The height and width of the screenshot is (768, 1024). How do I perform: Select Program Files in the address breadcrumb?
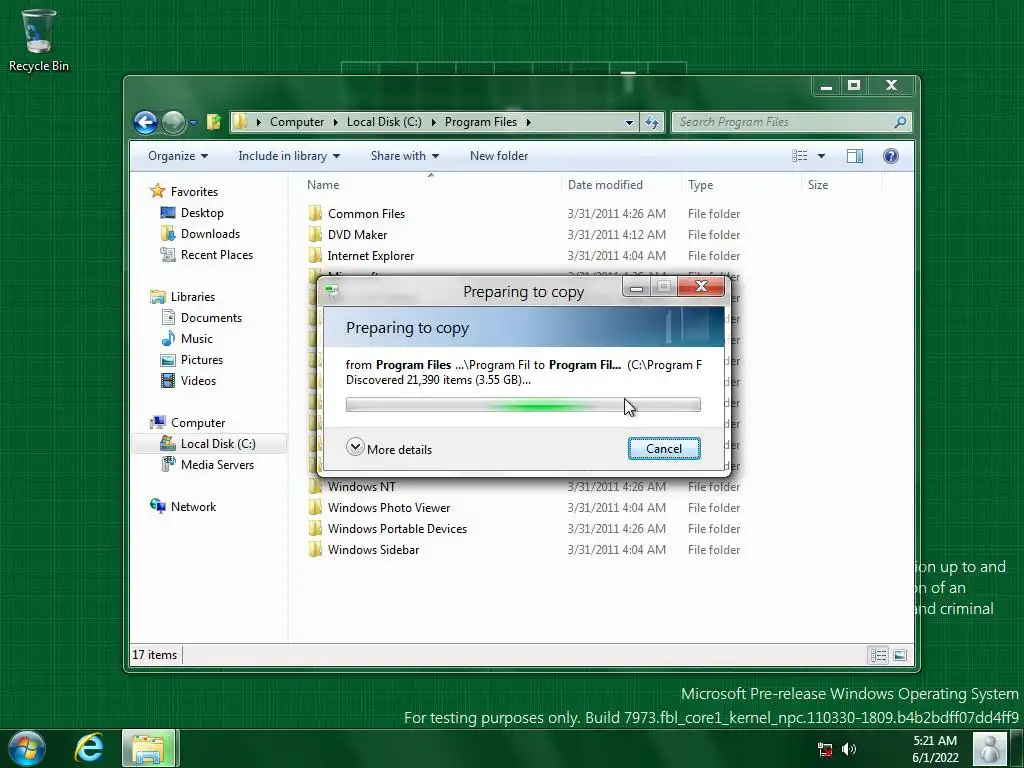pos(481,122)
